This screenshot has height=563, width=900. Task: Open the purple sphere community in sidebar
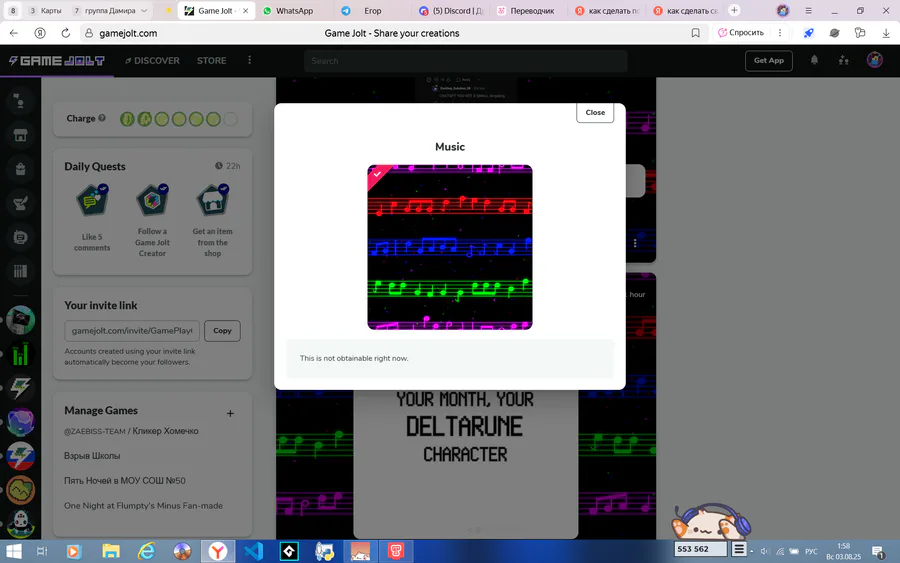(20, 422)
